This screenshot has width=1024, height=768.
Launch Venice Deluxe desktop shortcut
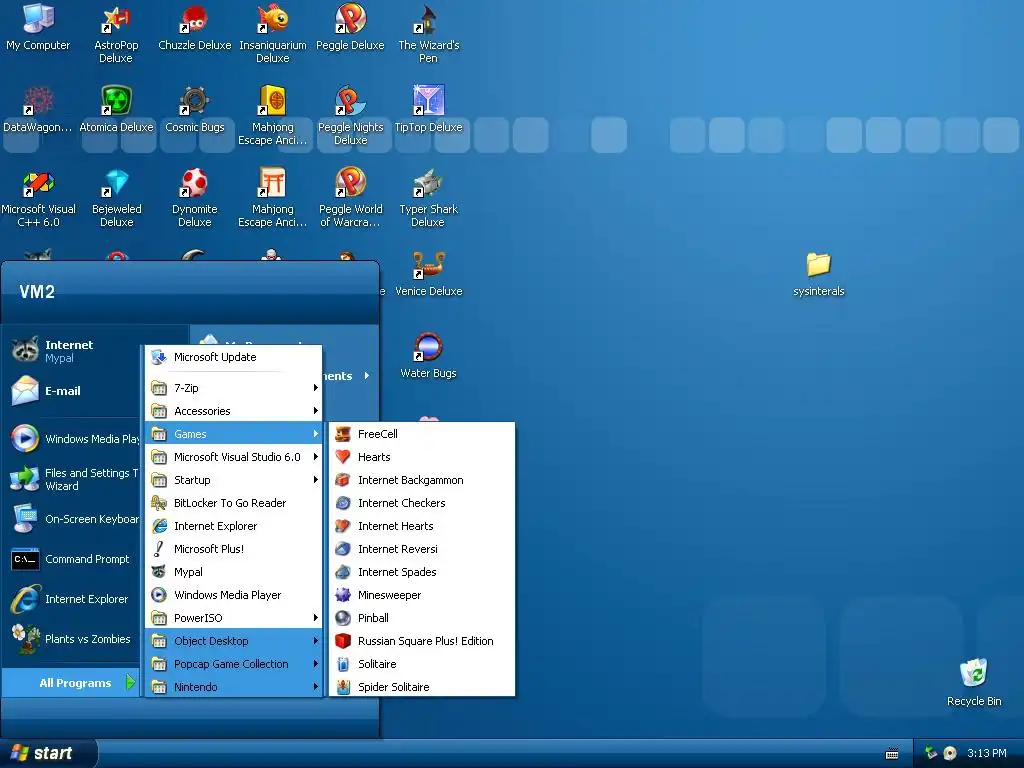(x=428, y=274)
